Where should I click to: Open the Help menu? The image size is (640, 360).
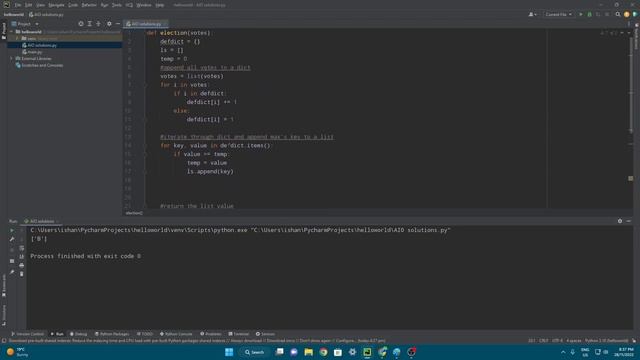(160, 5)
